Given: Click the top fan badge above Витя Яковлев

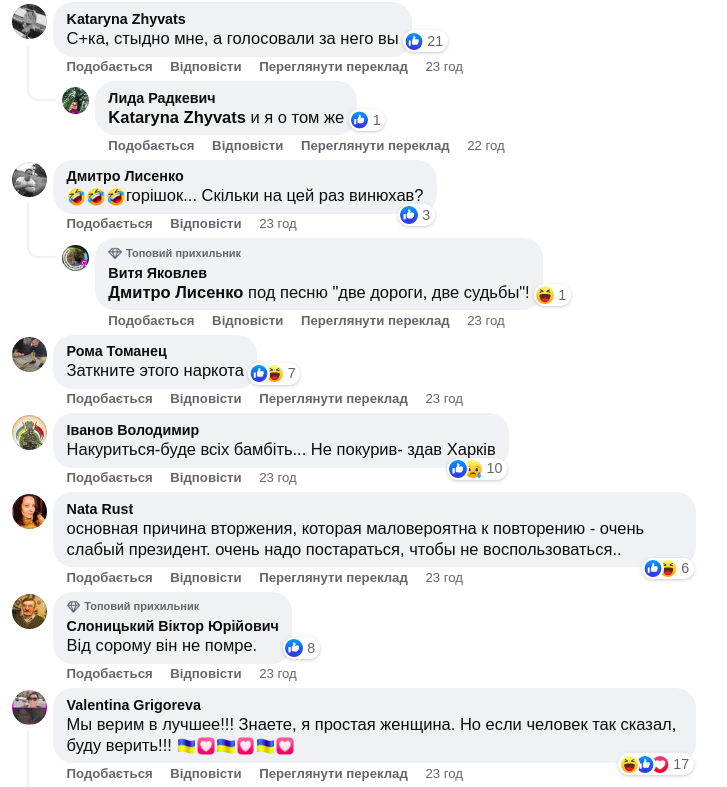Looking at the screenshot, I should [174, 253].
